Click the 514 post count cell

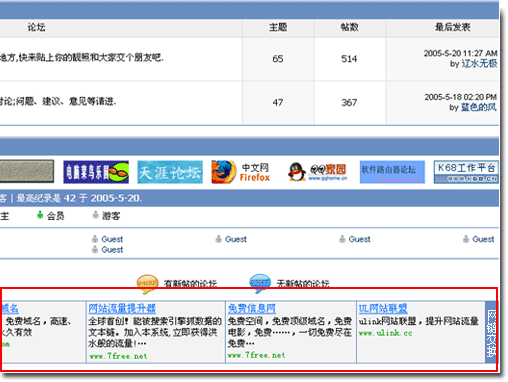(x=349, y=59)
